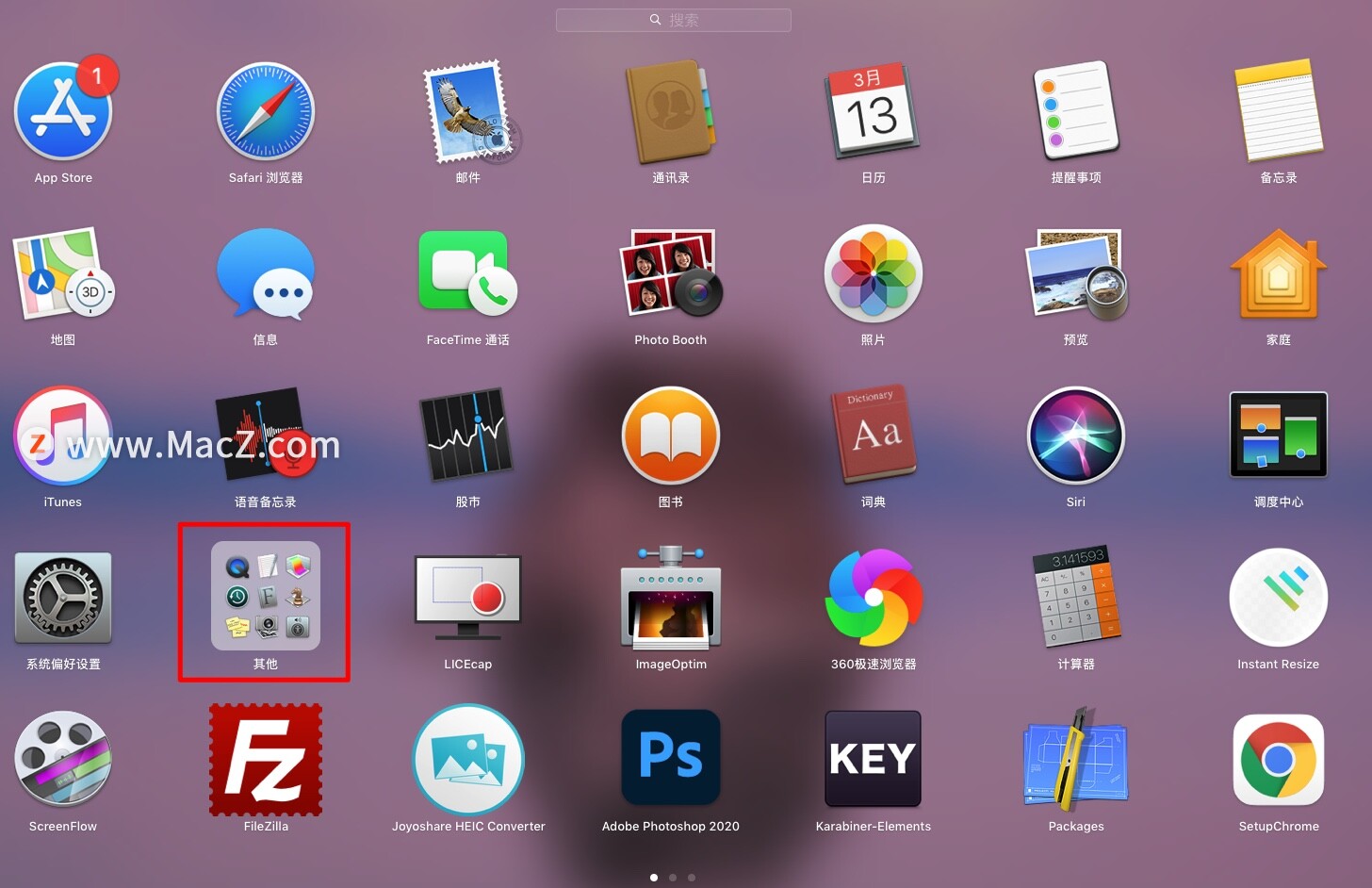This screenshot has width=1372, height=888.
Task: Open 备忘录 notes app
Action: pyautogui.click(x=1279, y=111)
